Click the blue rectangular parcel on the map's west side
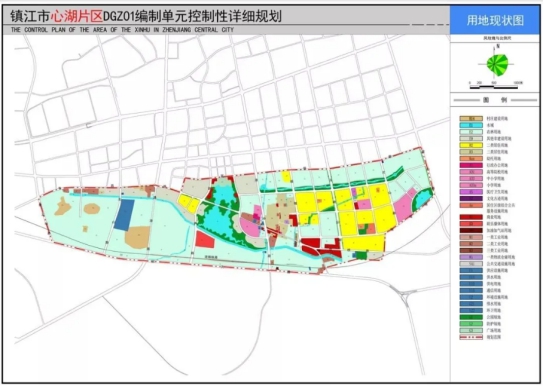Viewport: 544px width, 387px height. 124,214
